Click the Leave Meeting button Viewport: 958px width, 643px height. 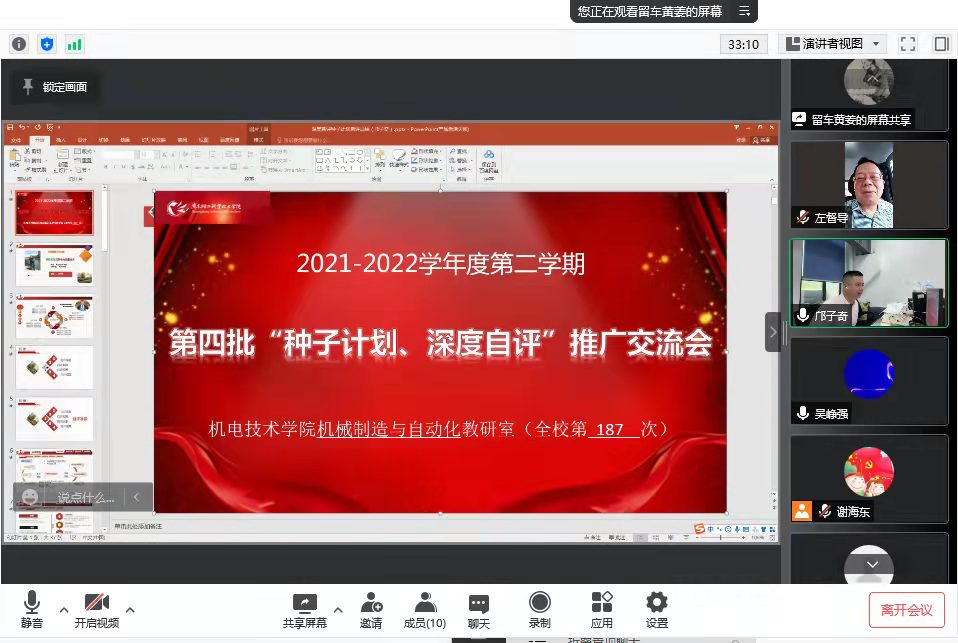click(906, 609)
